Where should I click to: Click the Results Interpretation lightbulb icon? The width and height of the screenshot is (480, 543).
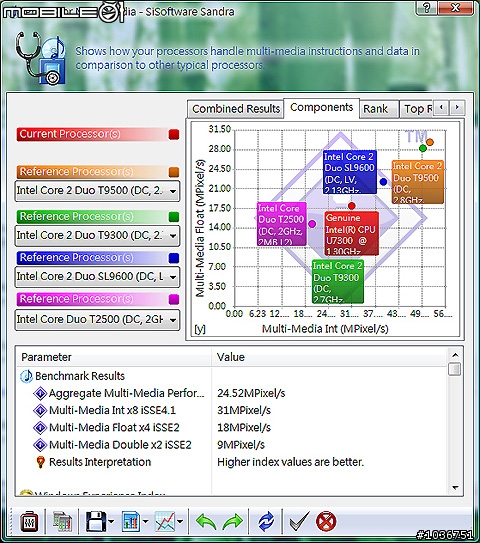coord(41,462)
